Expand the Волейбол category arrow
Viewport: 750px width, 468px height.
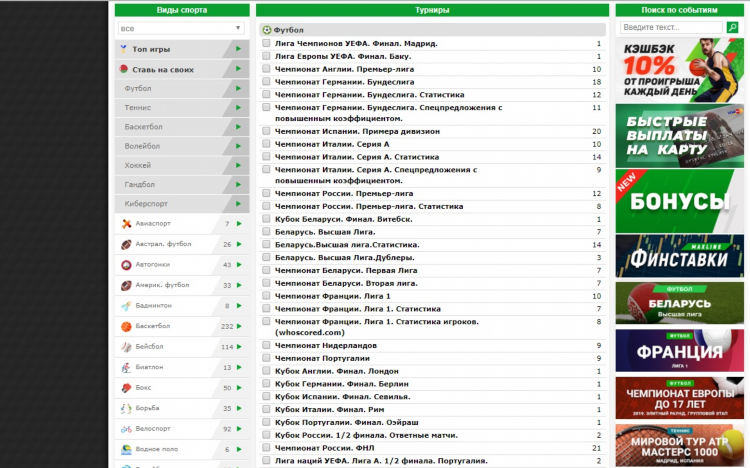click(238, 146)
